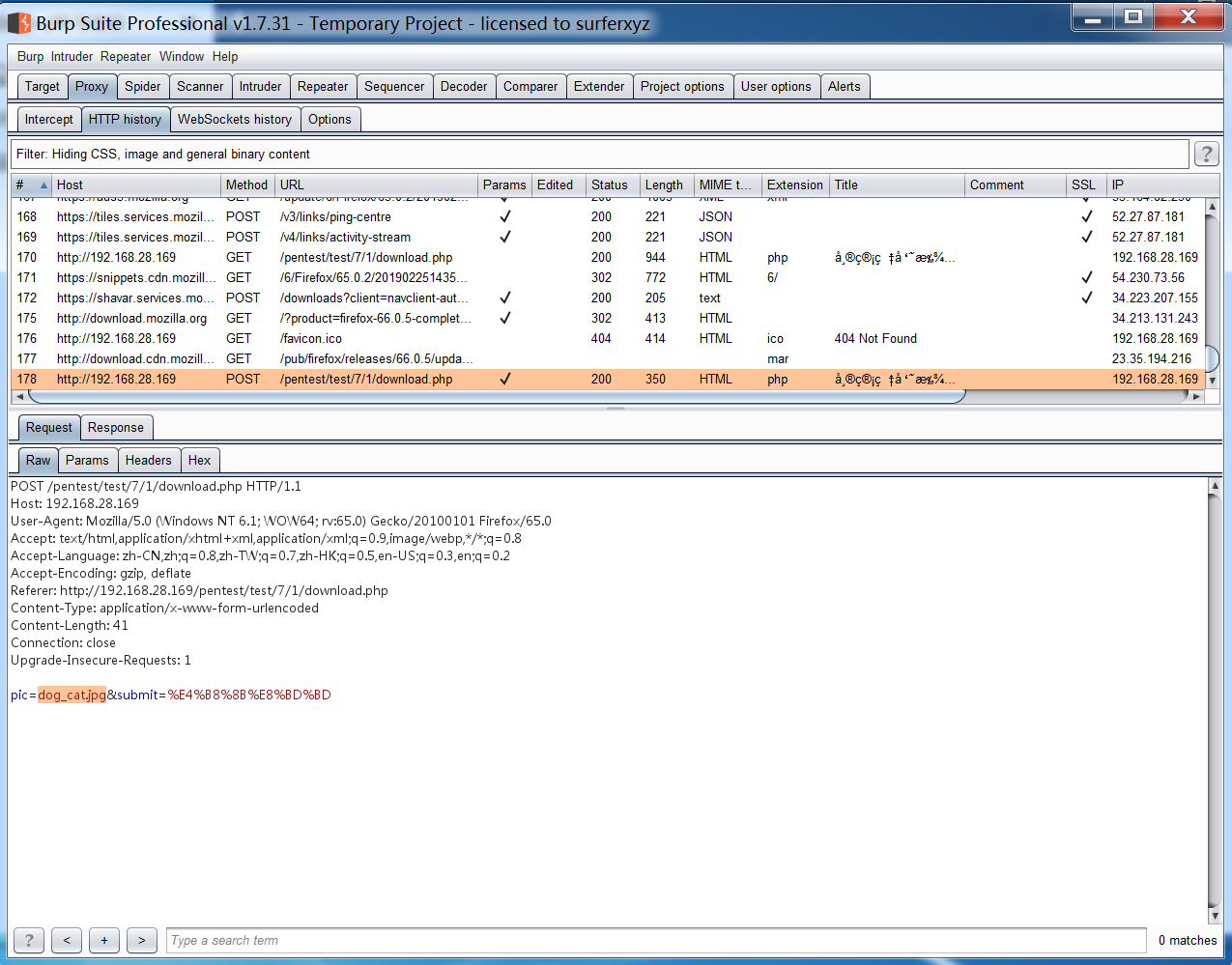The height and width of the screenshot is (965, 1232).
Task: Sort by the Method column header
Action: coord(247,184)
